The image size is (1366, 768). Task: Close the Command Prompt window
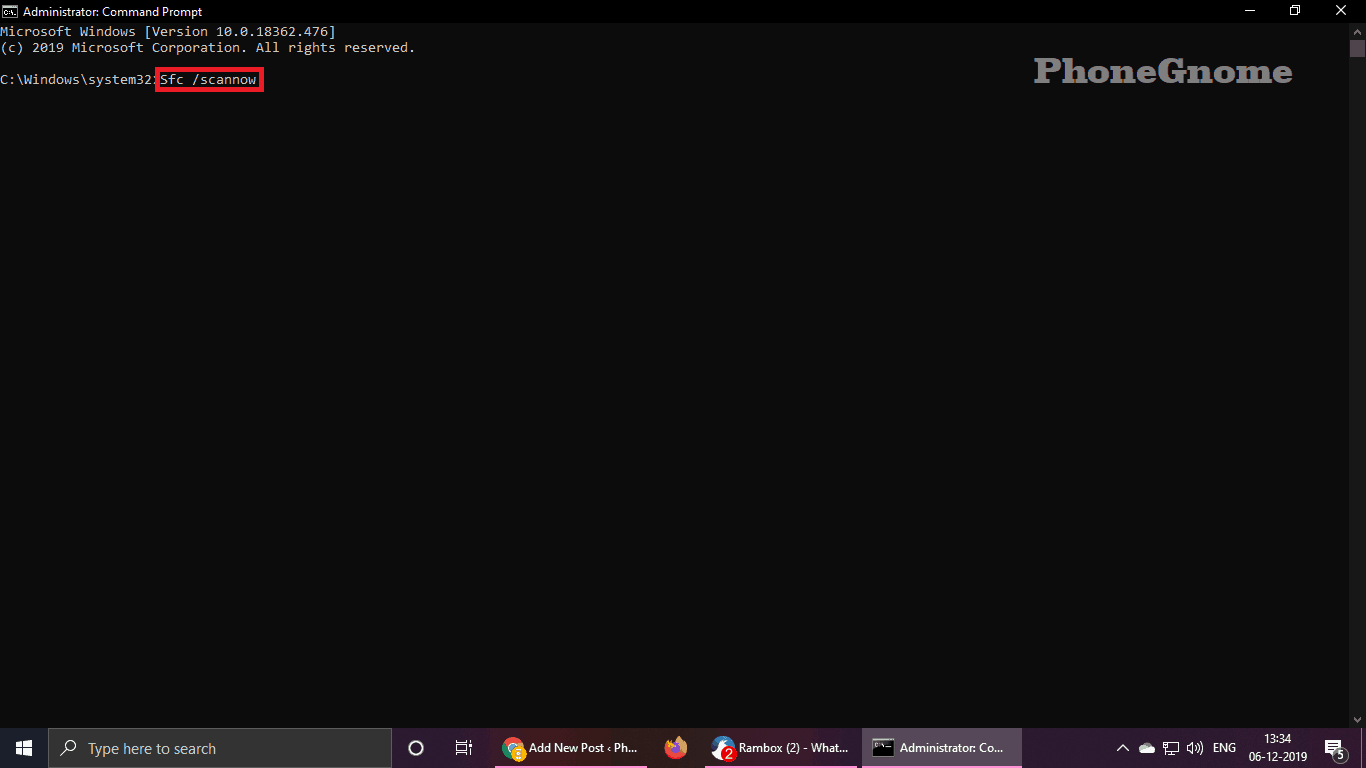point(1342,11)
